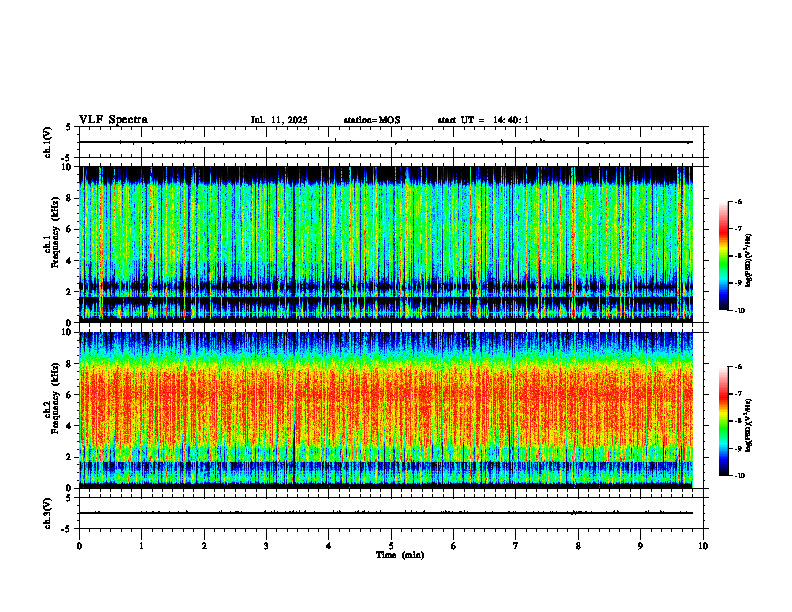The width and height of the screenshot is (792, 612).
Task: Click the "4" kHz tick of ch.2 spectrogram
Action: pos(70,426)
